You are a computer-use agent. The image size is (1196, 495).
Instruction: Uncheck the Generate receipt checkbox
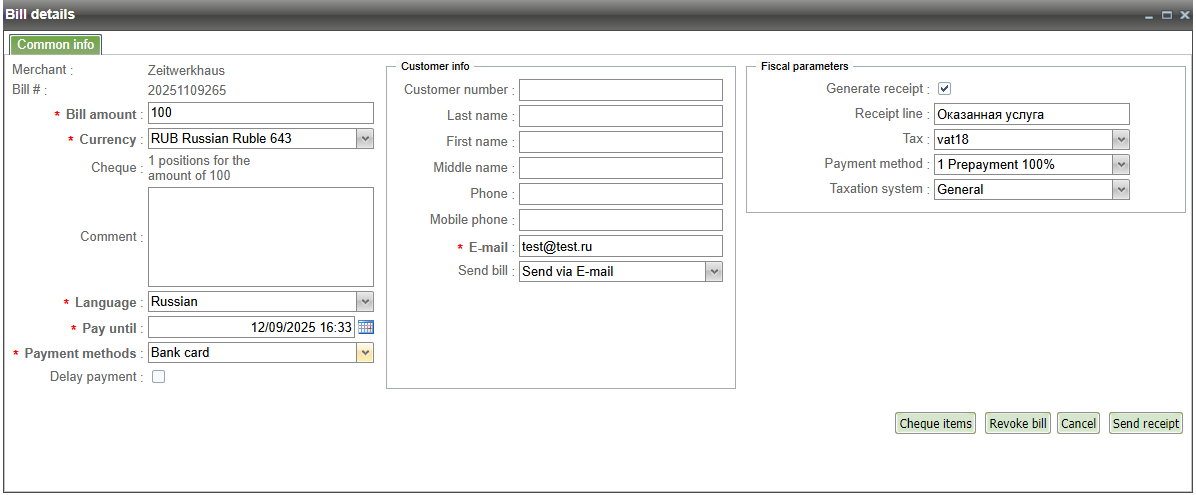(944, 89)
